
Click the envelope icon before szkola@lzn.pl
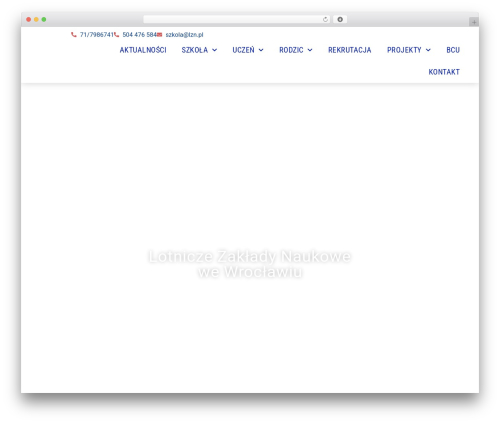tap(160, 35)
